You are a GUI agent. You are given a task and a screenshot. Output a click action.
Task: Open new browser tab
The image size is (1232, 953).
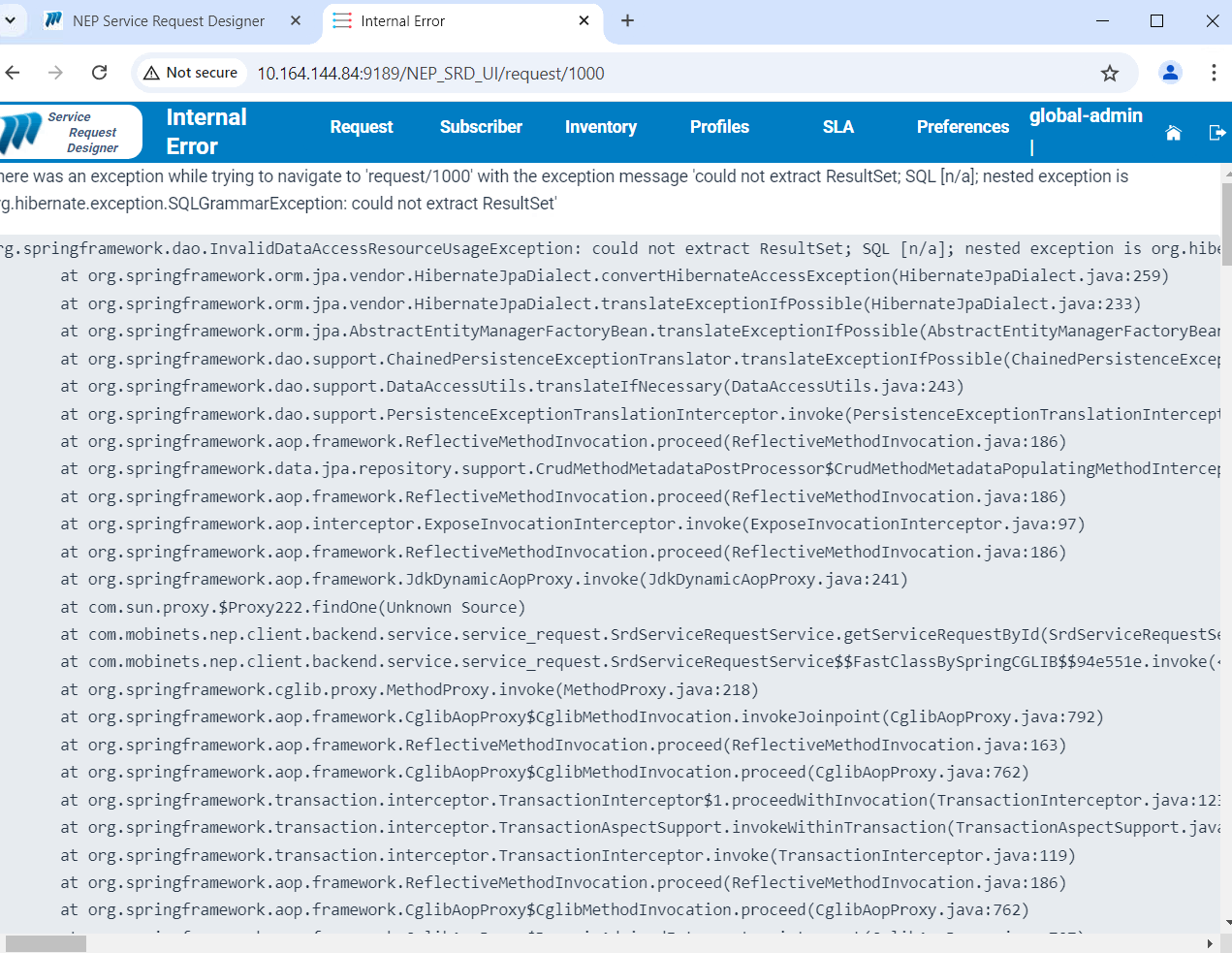pyautogui.click(x=627, y=20)
